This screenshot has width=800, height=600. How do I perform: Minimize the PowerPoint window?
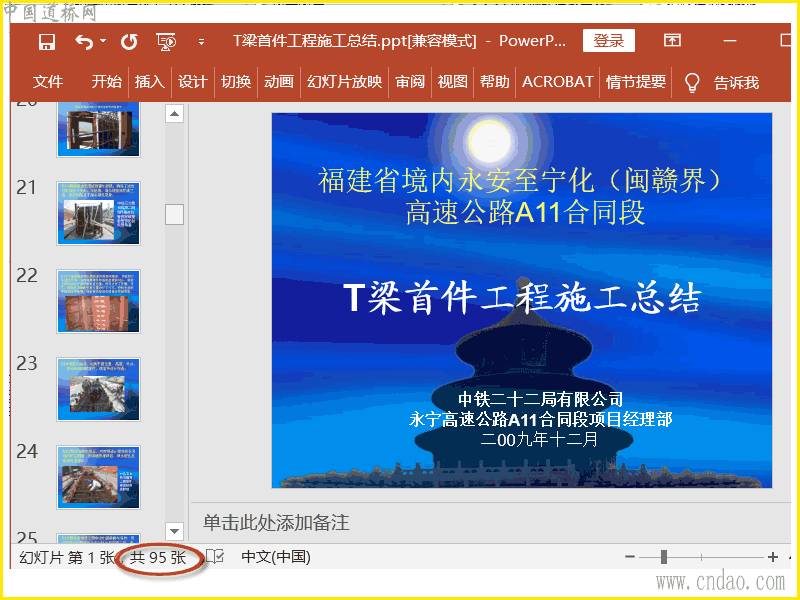tap(730, 41)
